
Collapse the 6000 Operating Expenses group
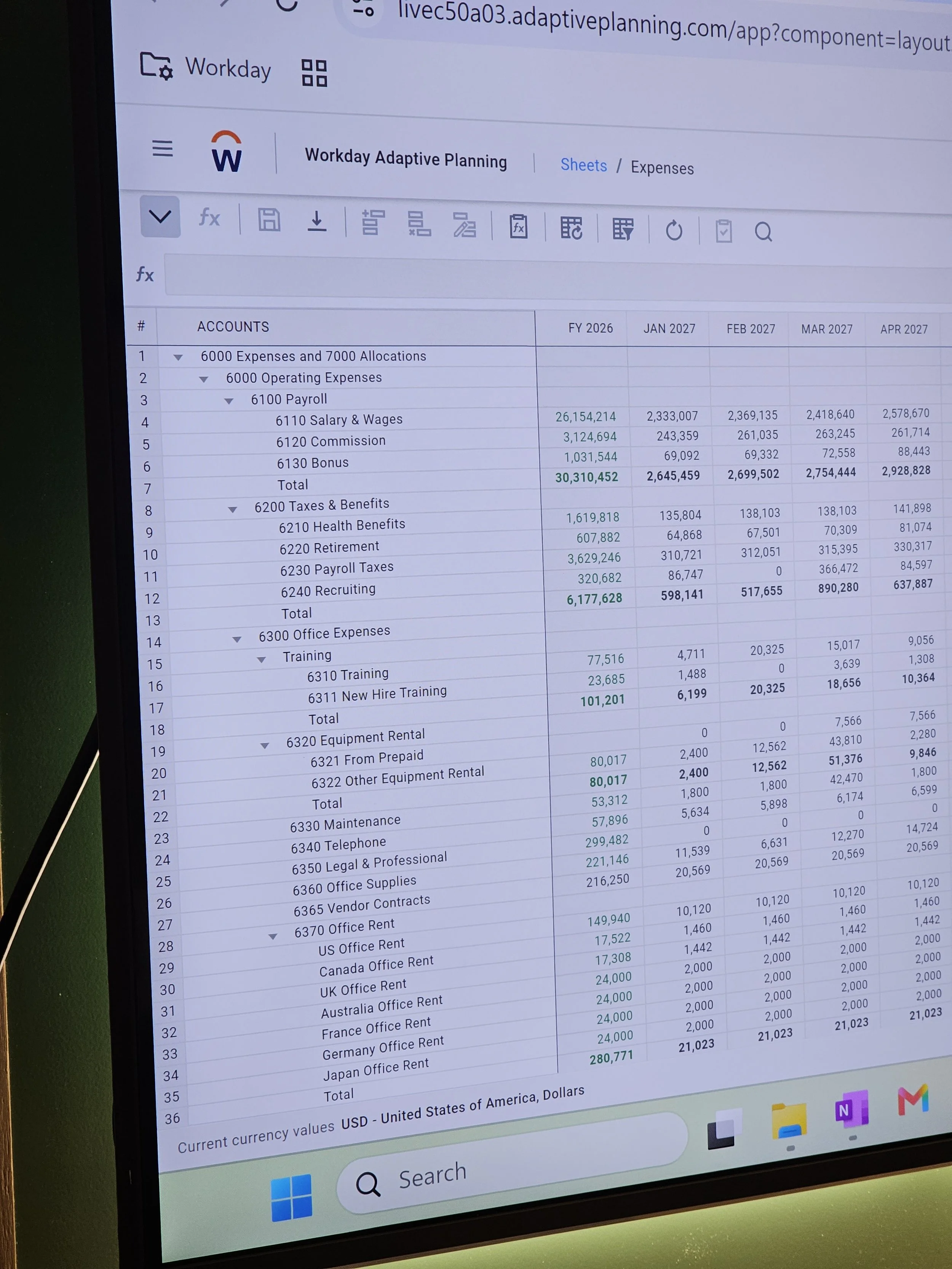[x=203, y=379]
